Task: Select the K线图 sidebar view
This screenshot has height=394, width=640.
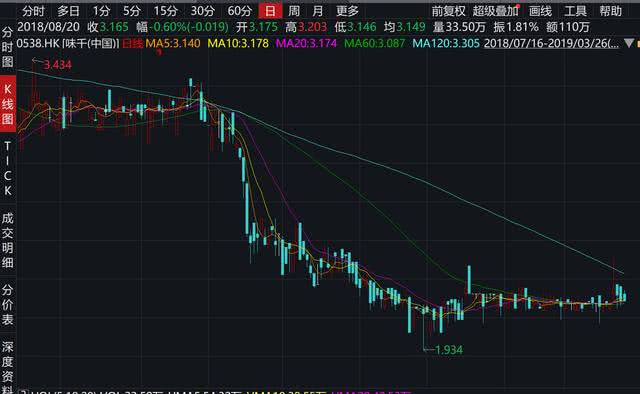Action: click(8, 104)
